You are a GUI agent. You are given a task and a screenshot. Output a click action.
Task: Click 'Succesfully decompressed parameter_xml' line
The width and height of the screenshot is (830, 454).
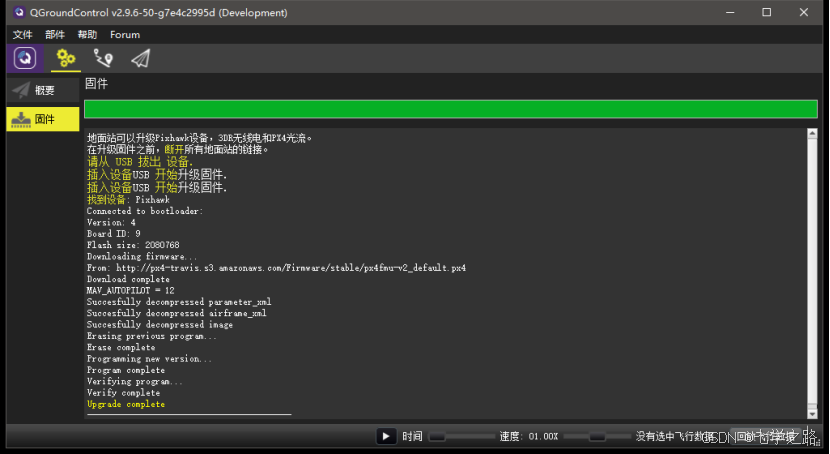(179, 302)
